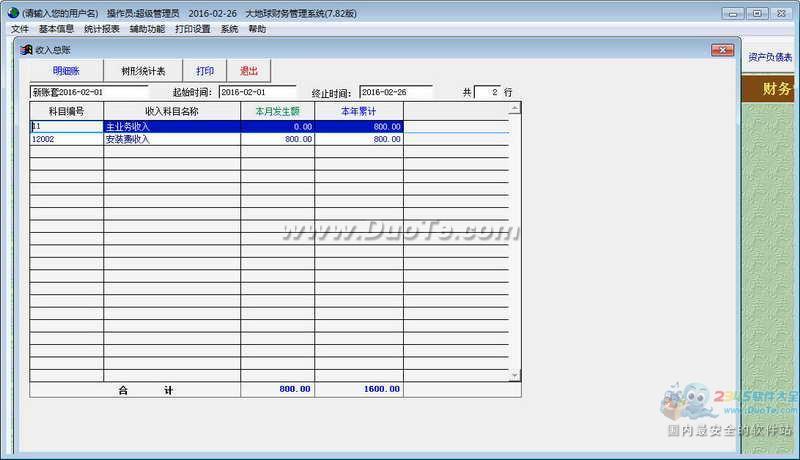
Task: Click the 财务 header in right panel
Action: pos(768,89)
